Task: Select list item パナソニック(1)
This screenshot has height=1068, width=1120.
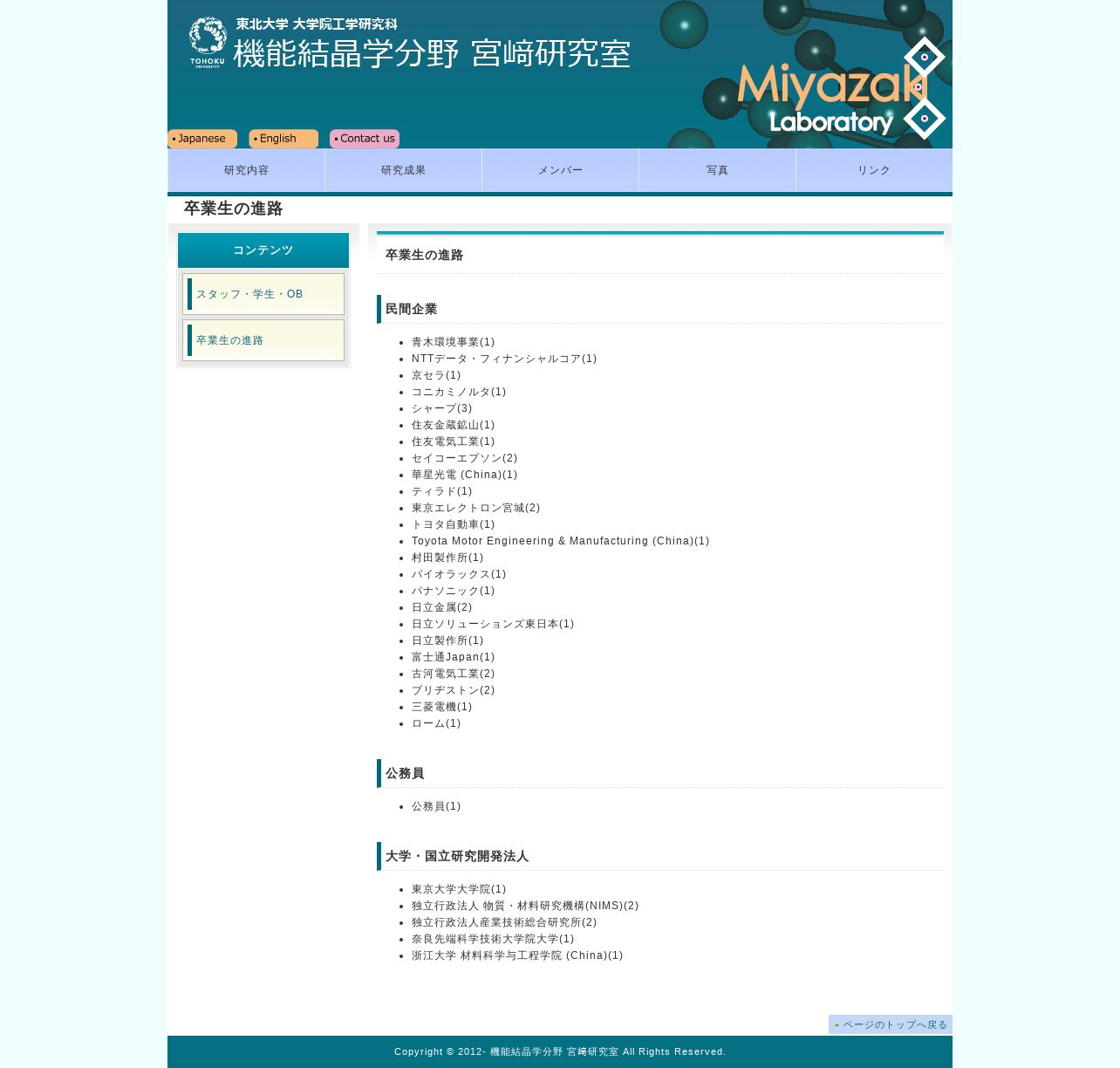Action: [453, 591]
